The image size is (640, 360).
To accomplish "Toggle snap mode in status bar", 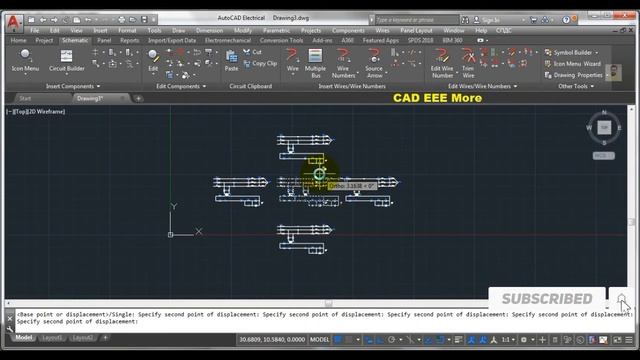I will tap(349, 340).
